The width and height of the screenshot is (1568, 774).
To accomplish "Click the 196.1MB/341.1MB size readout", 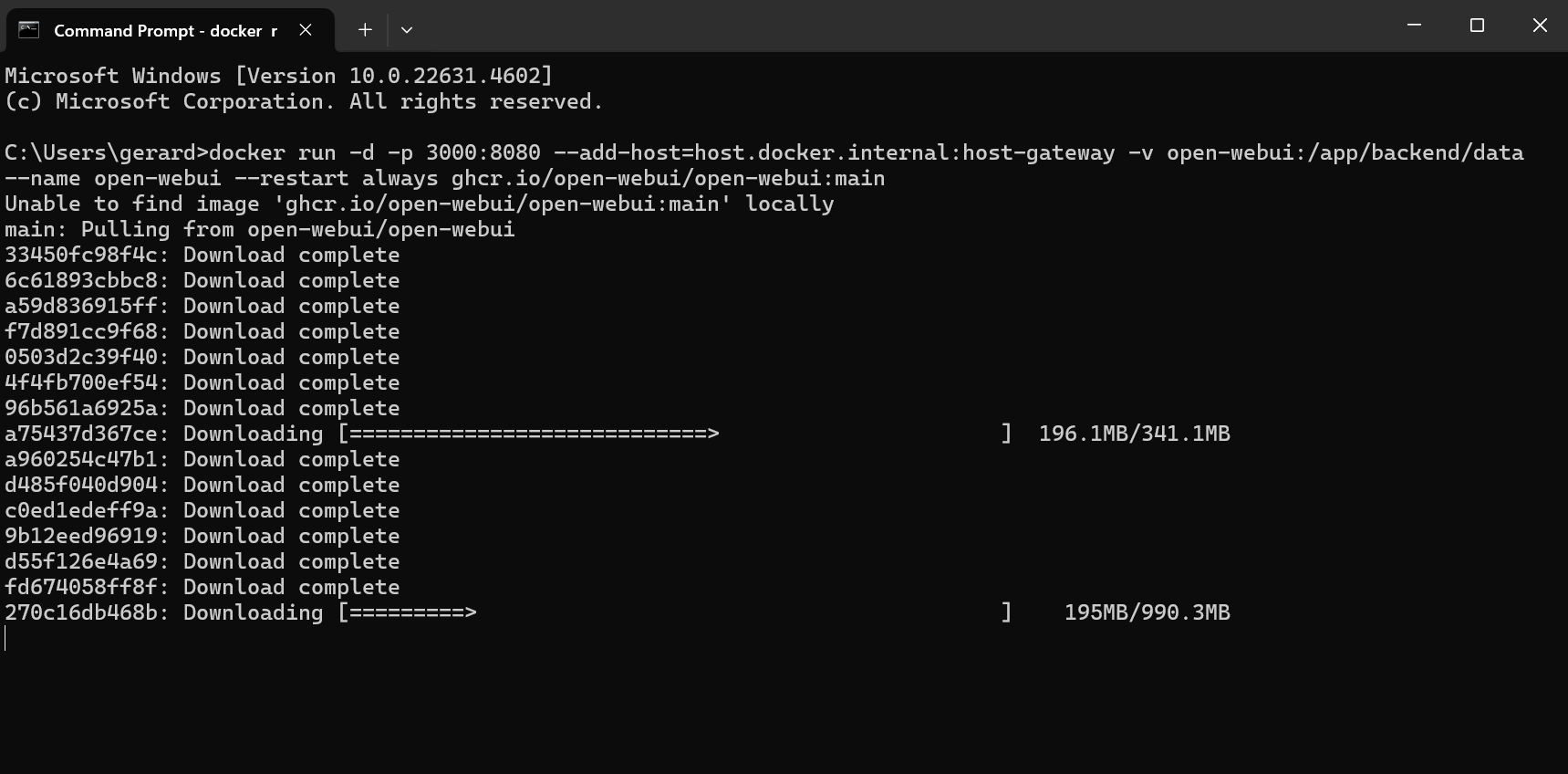I will pos(1135,434).
